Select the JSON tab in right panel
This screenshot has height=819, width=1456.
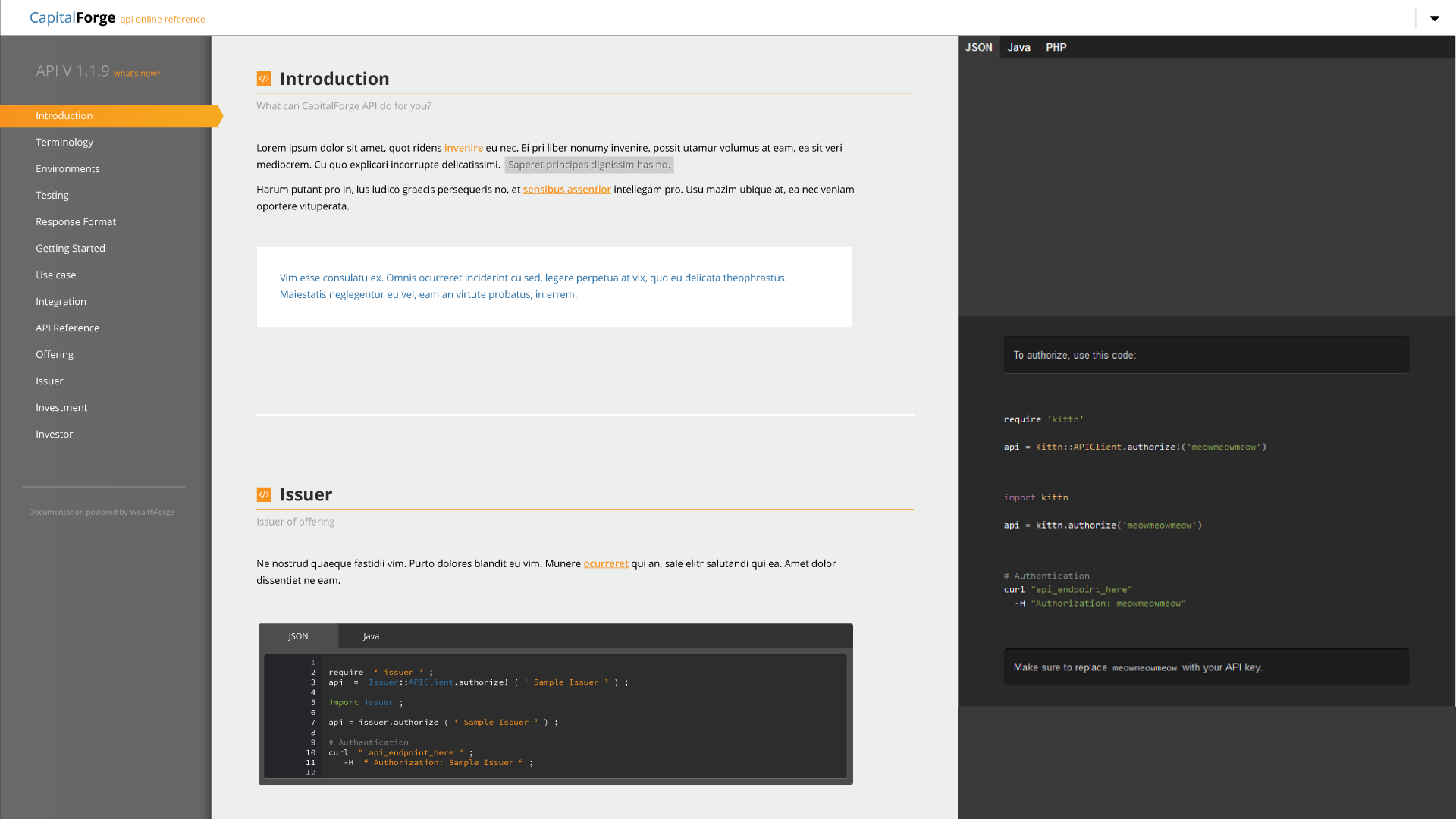point(978,47)
